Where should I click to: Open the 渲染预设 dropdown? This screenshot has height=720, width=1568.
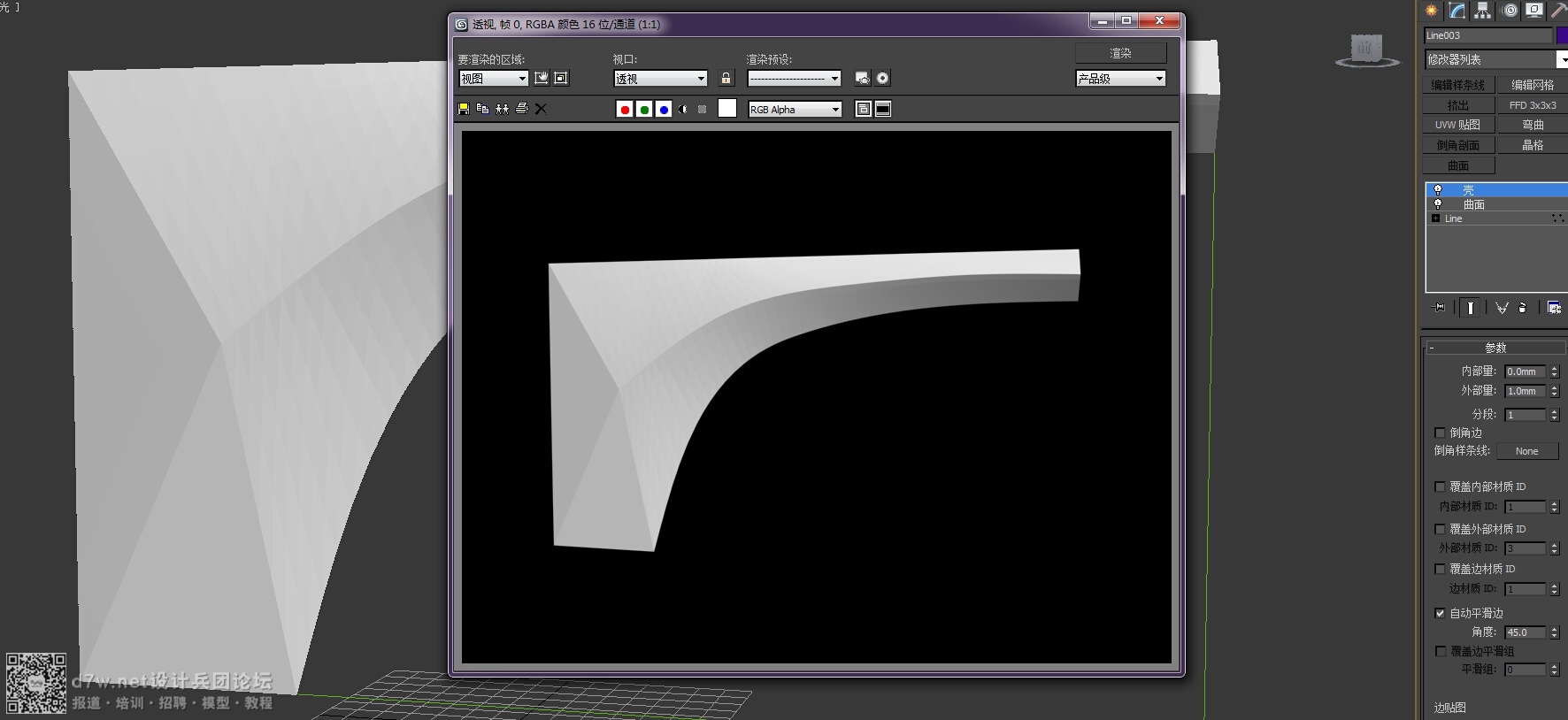(x=794, y=79)
